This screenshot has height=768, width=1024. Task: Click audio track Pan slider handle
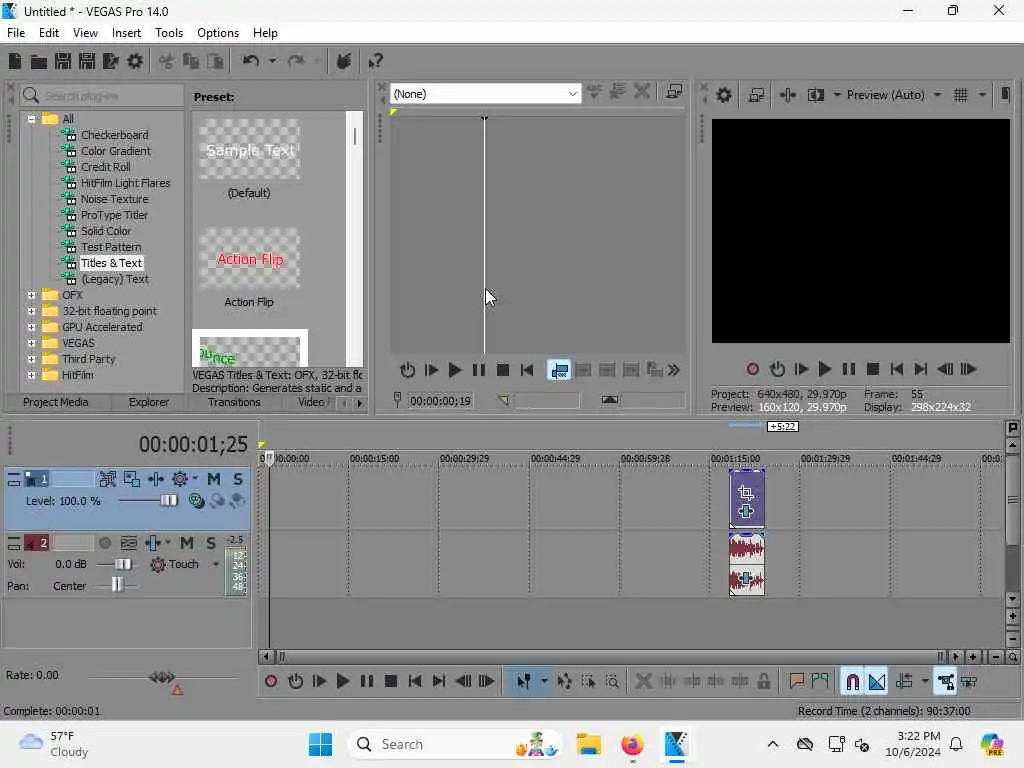click(x=117, y=584)
